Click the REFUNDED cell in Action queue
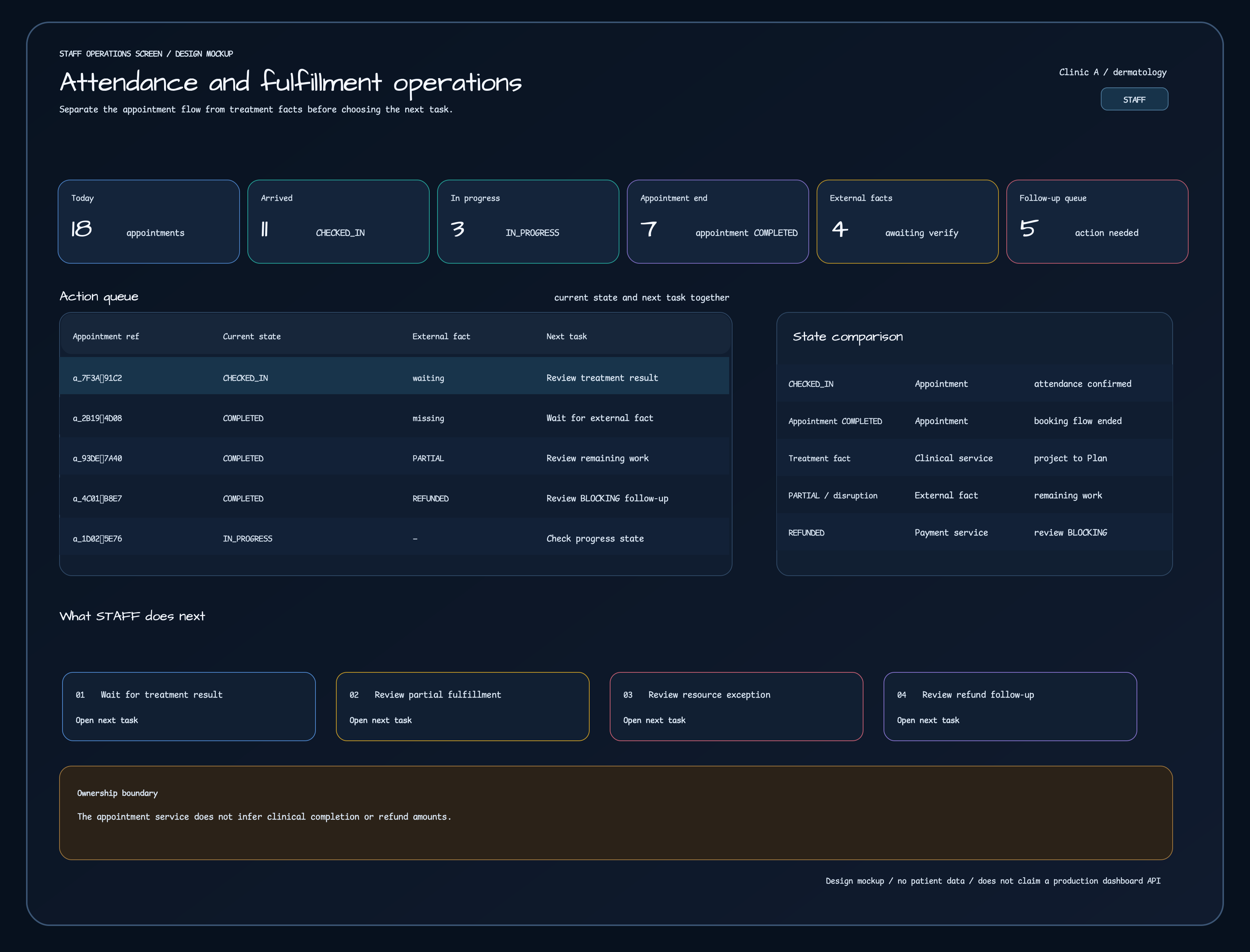Viewport: 1250px width, 952px height. [x=430, y=499]
